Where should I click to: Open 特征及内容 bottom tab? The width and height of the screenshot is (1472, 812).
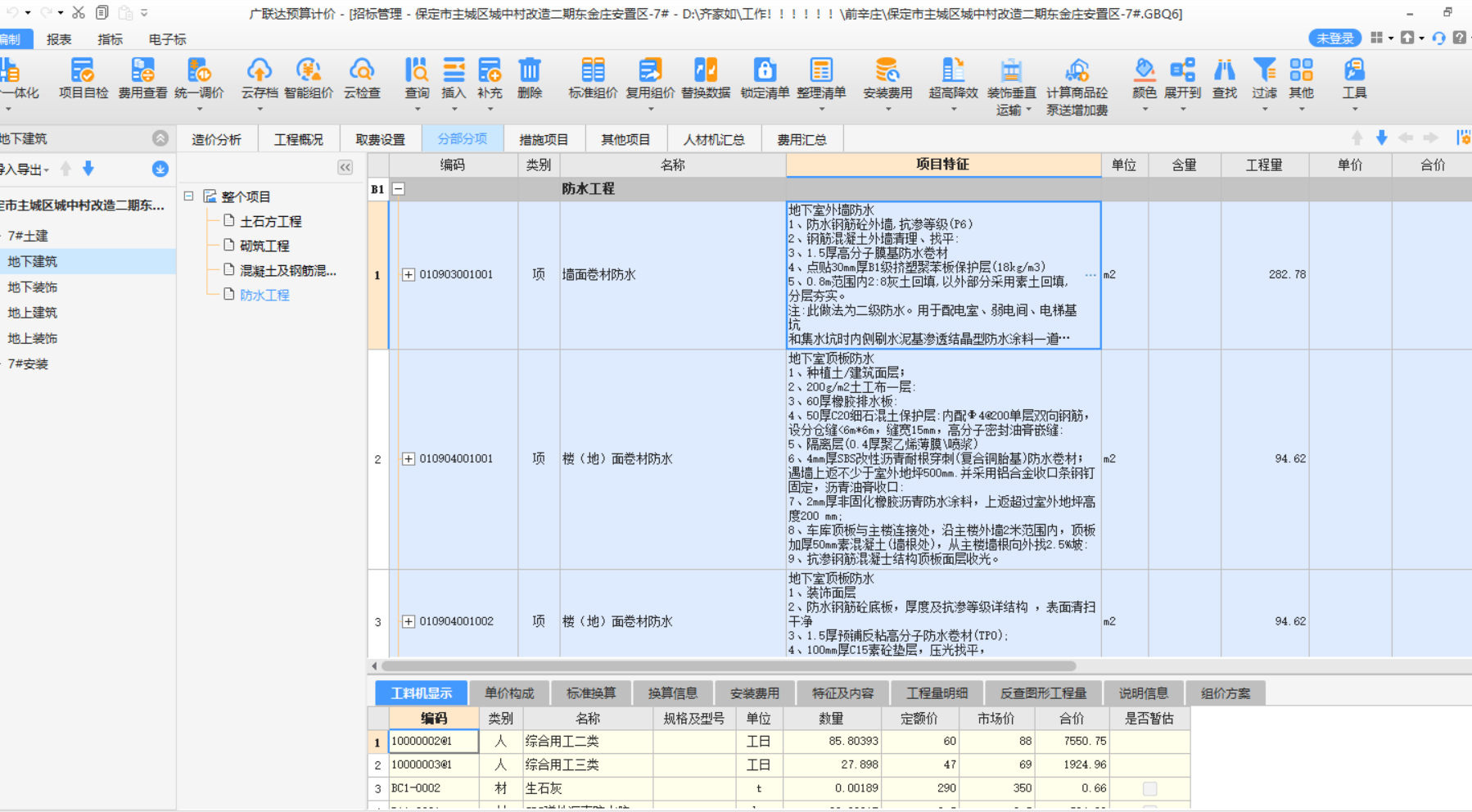pyautogui.click(x=843, y=693)
